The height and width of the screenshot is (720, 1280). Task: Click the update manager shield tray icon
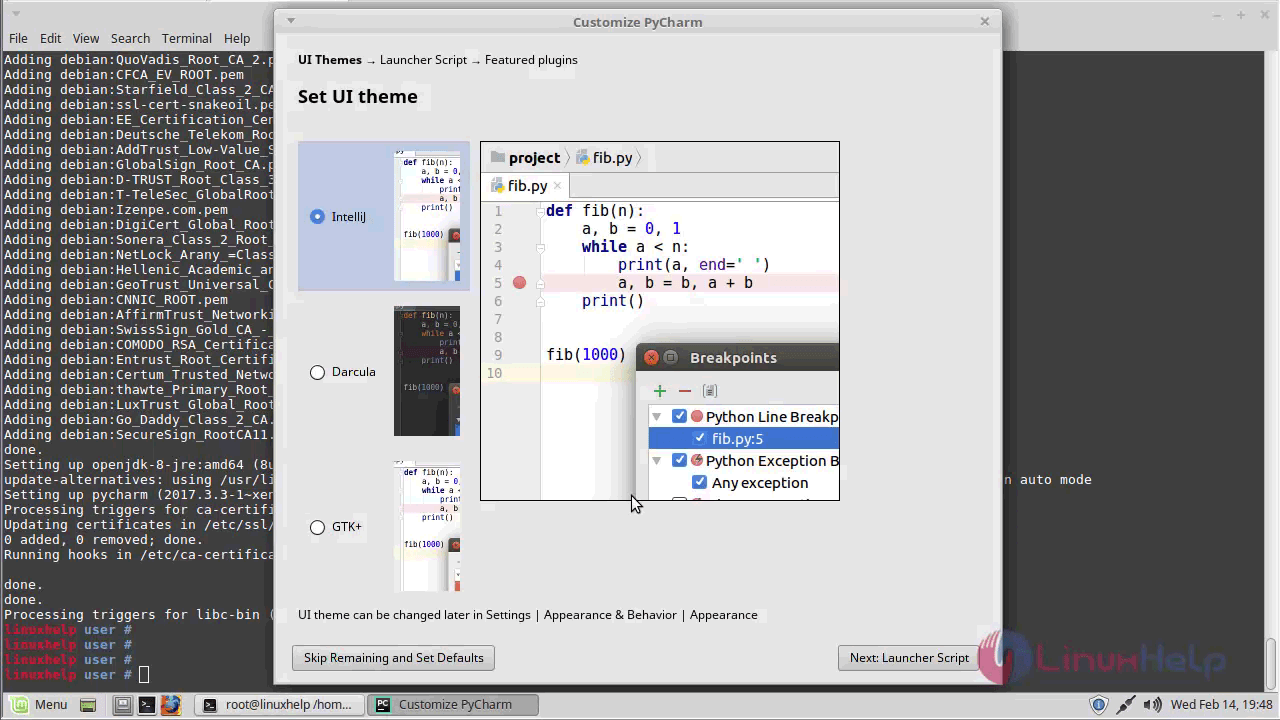pos(1098,705)
